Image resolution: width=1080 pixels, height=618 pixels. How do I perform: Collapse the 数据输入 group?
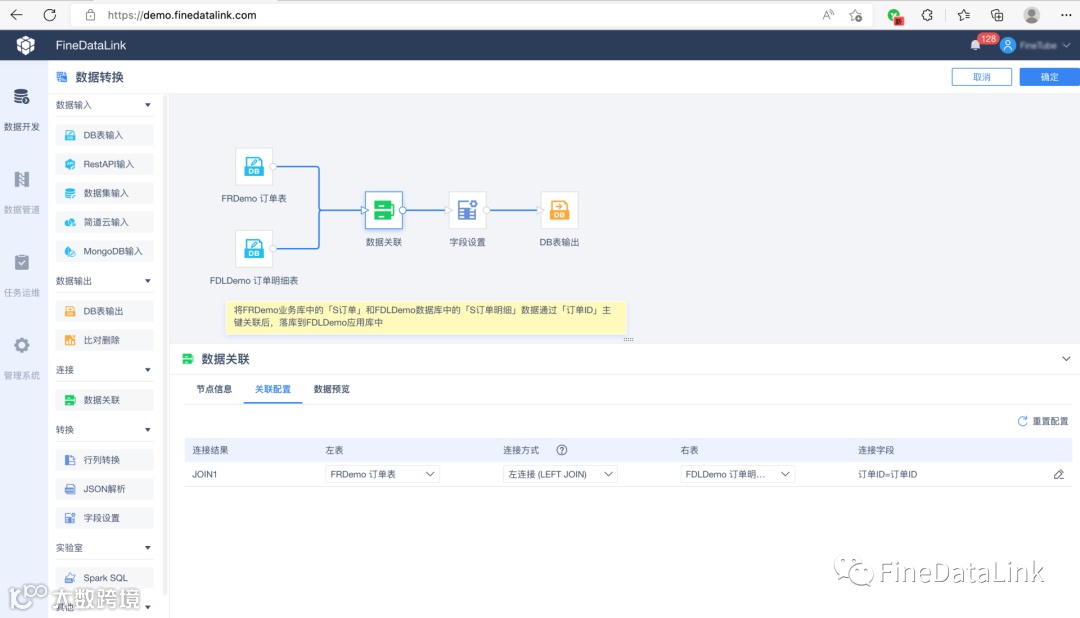point(147,105)
